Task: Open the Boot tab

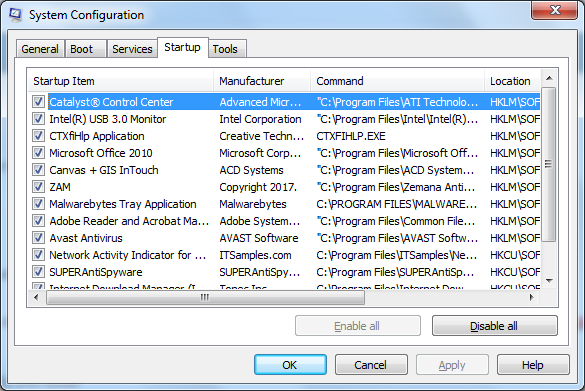Action: point(85,49)
